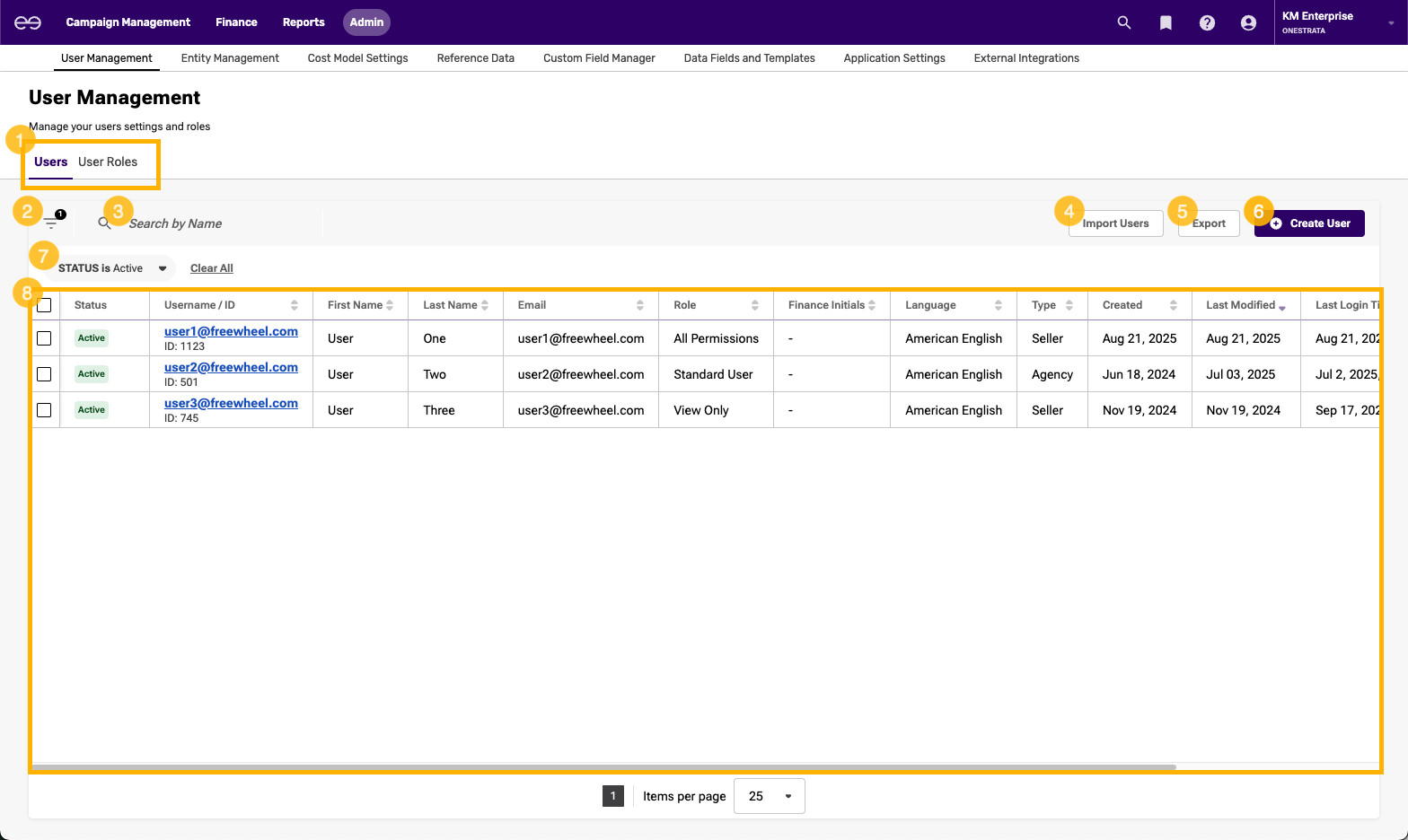Open the help question mark icon
Screen dimensions: 1408x840
[1207, 22]
